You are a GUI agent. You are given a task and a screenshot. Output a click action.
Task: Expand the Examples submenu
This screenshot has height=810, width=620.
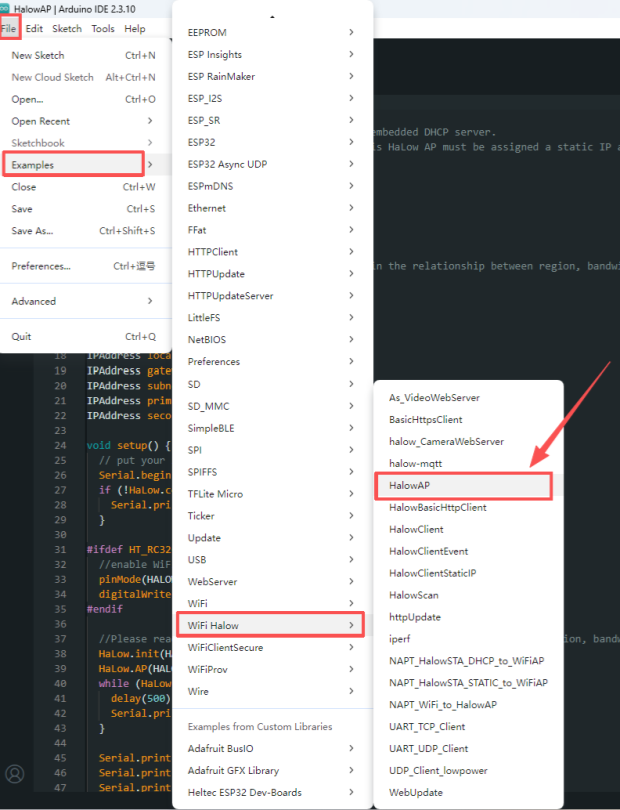pyautogui.click(x=85, y=165)
